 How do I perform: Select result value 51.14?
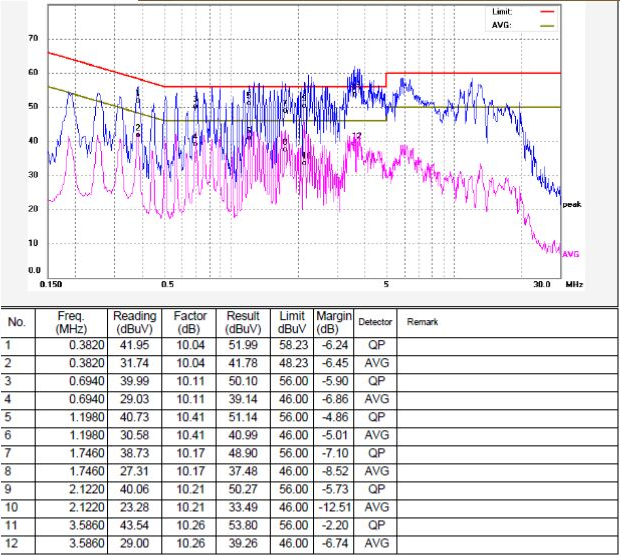[x=243, y=417]
